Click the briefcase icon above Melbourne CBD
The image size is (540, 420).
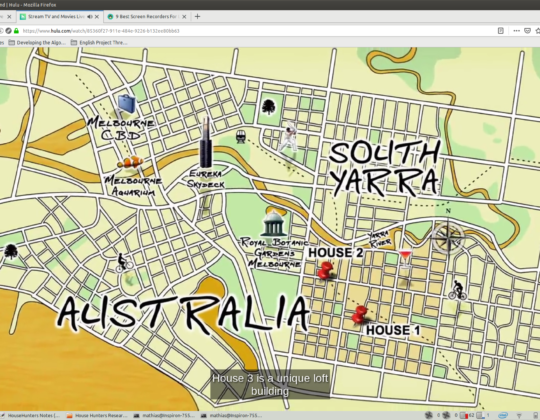[126, 104]
